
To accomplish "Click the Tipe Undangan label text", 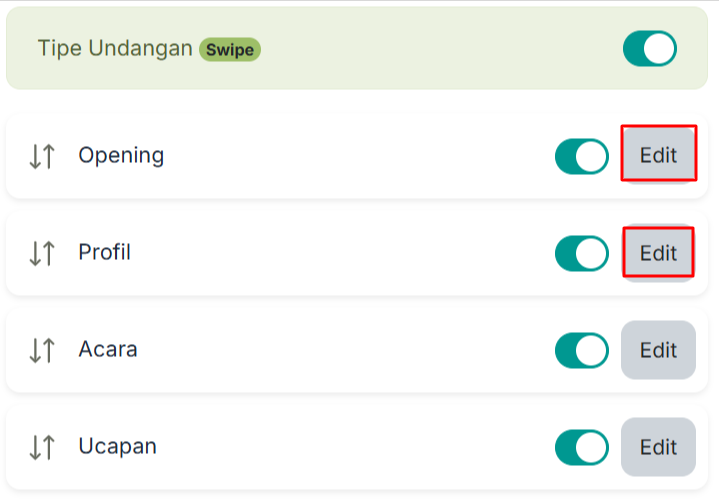I will [x=115, y=48].
